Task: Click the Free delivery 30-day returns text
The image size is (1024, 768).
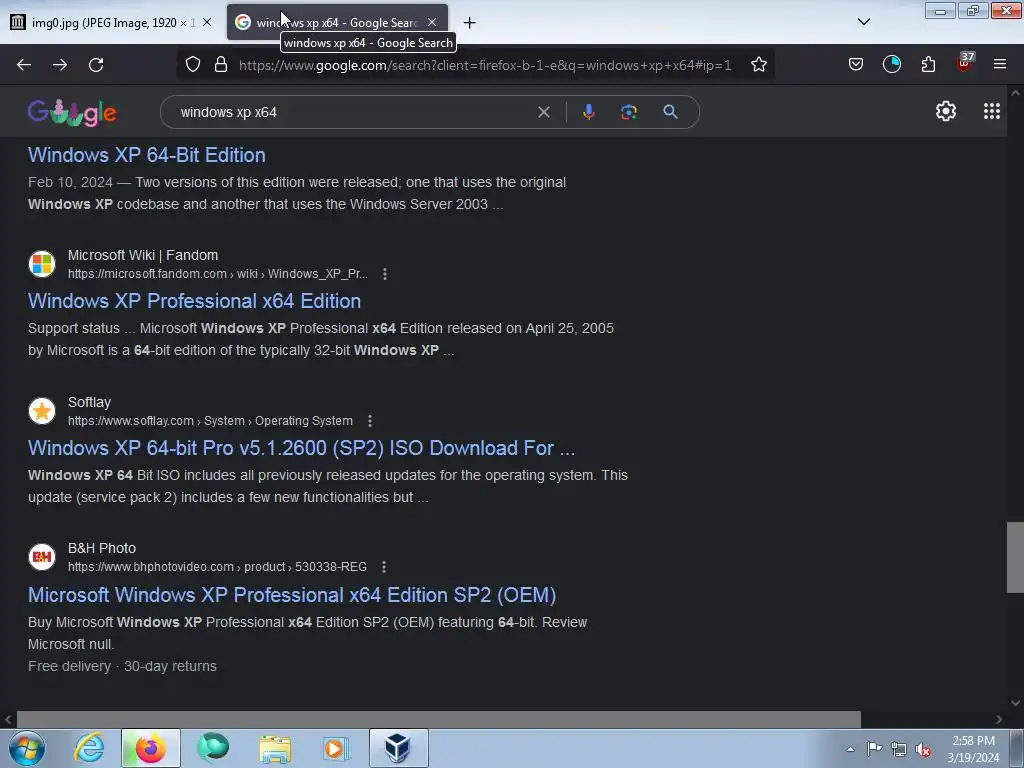Action: [x=122, y=666]
